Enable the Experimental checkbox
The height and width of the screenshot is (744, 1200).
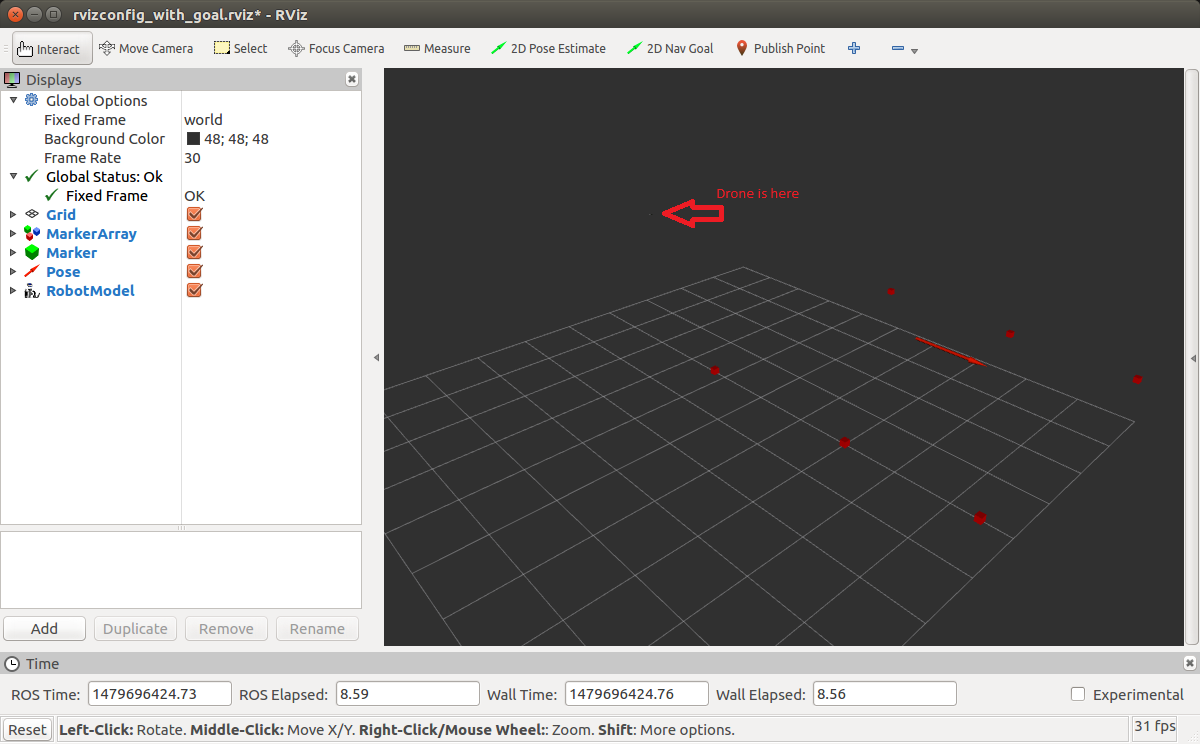tap(1078, 694)
